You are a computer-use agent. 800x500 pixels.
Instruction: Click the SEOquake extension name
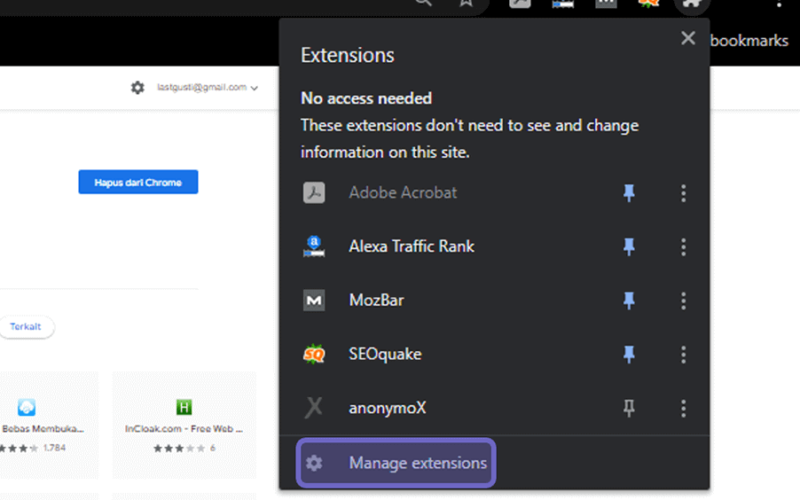pyautogui.click(x=385, y=354)
